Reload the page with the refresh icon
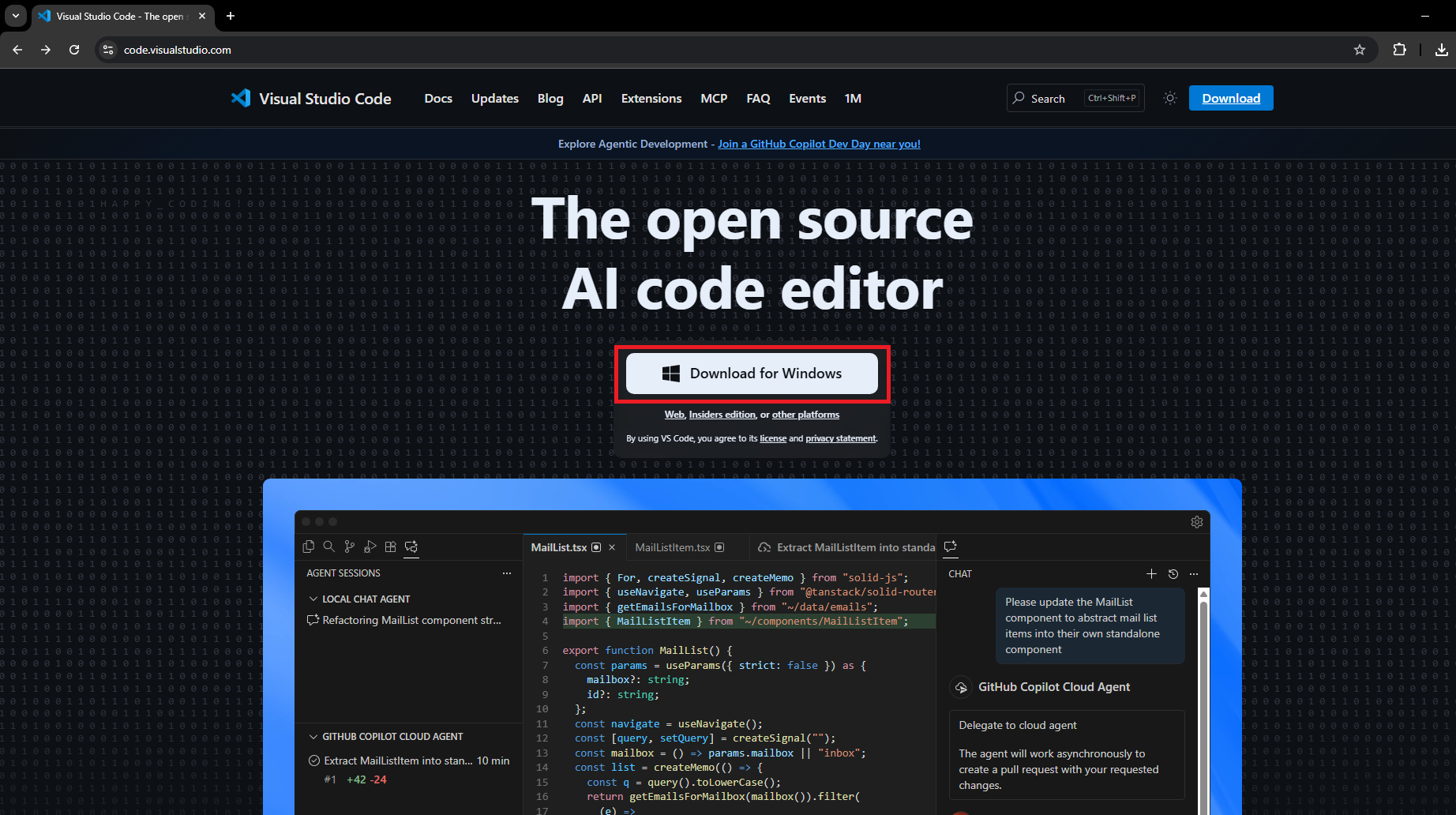 74,49
